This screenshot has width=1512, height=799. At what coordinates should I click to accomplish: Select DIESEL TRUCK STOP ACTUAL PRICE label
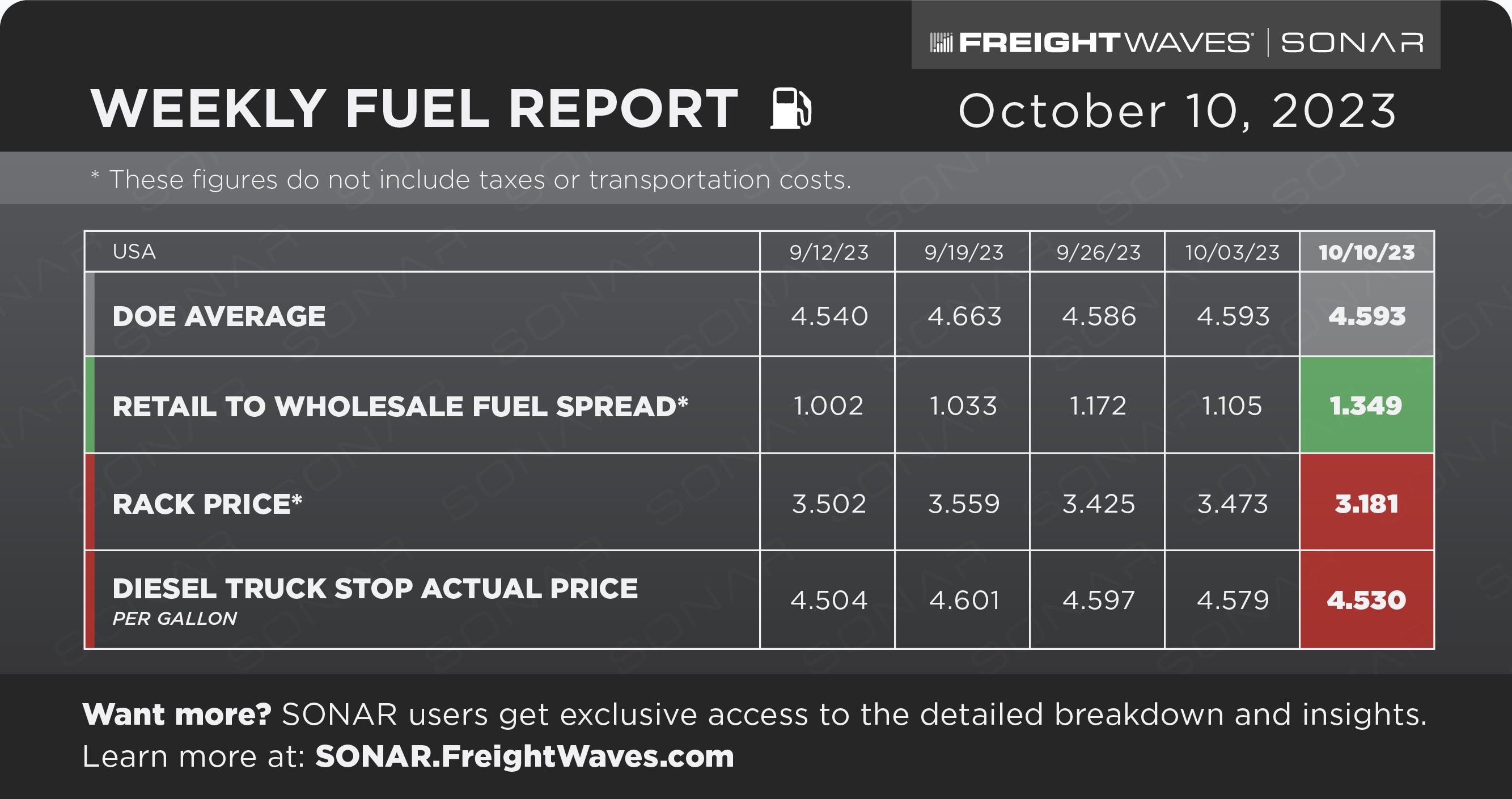tap(375, 589)
